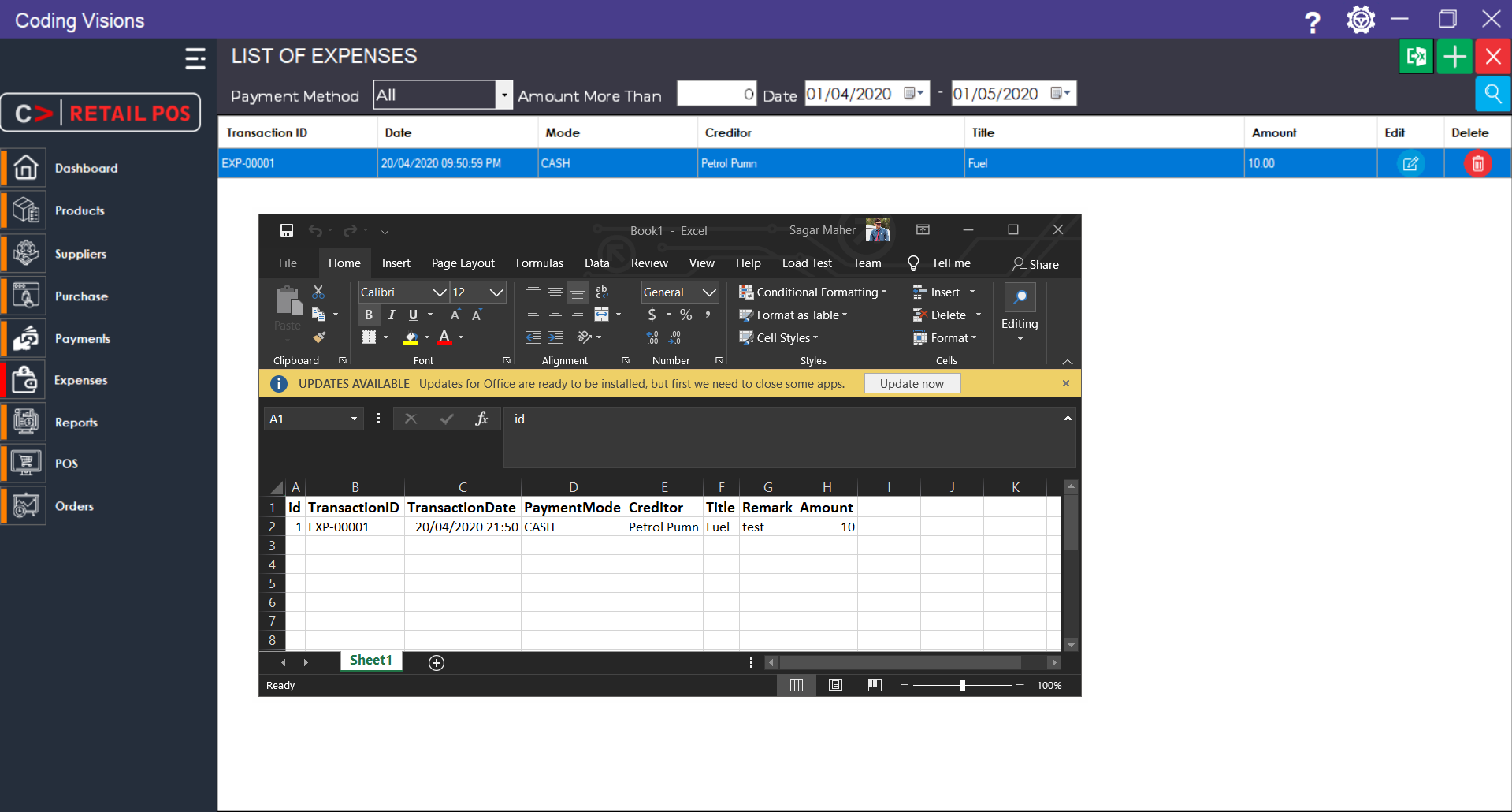The height and width of the screenshot is (812, 1512).
Task: Add a new sheet with the plus icon
Action: click(x=437, y=663)
